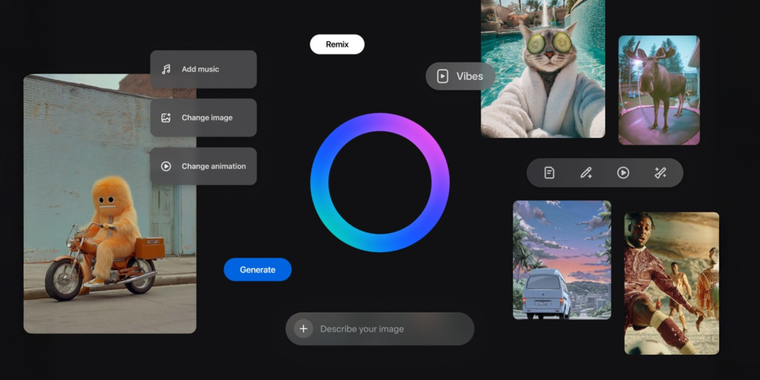This screenshot has height=380, width=760.
Task: Select the document icon in the tool pill
Action: click(x=549, y=173)
